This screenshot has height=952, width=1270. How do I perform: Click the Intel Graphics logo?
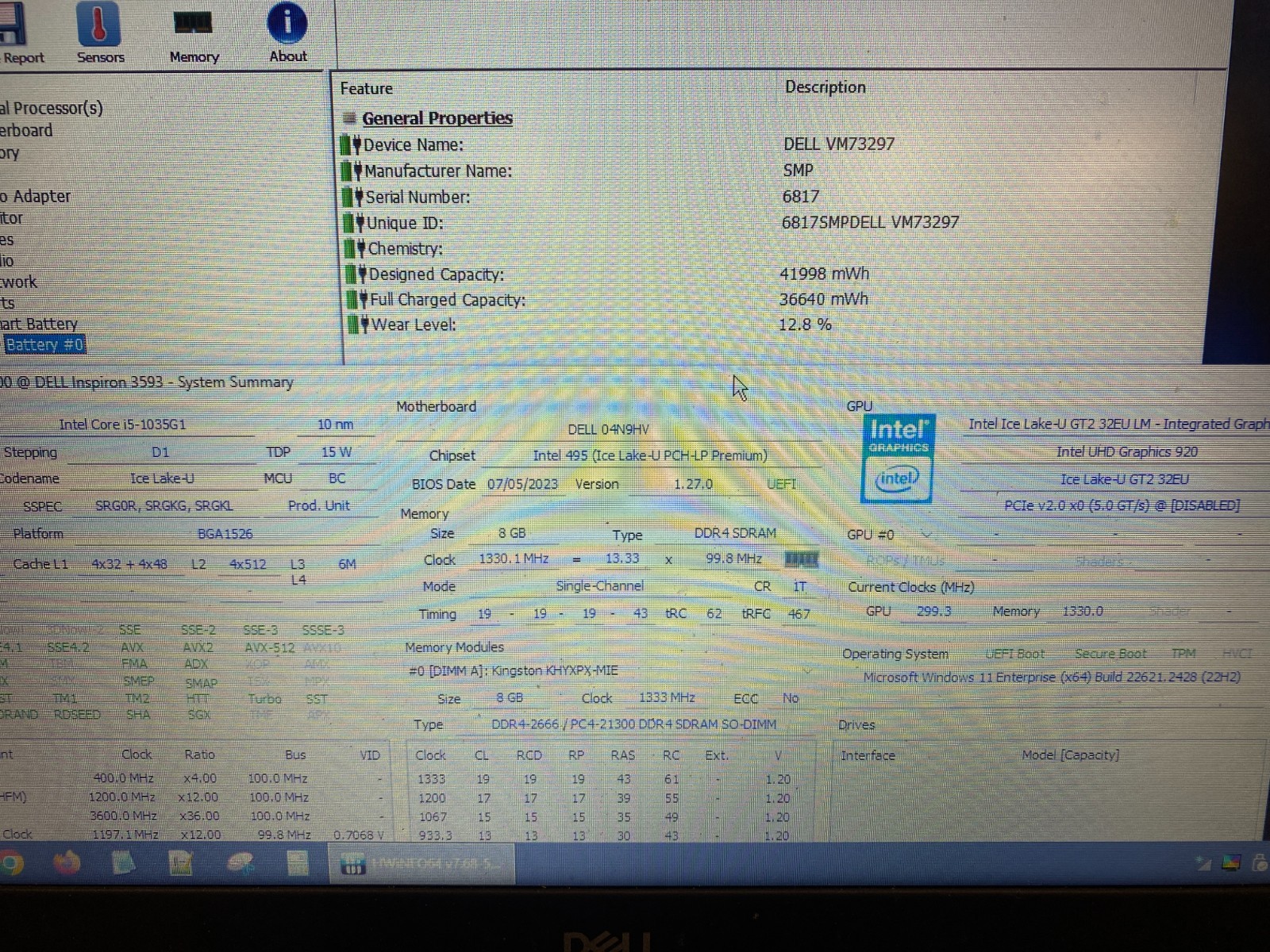(898, 458)
